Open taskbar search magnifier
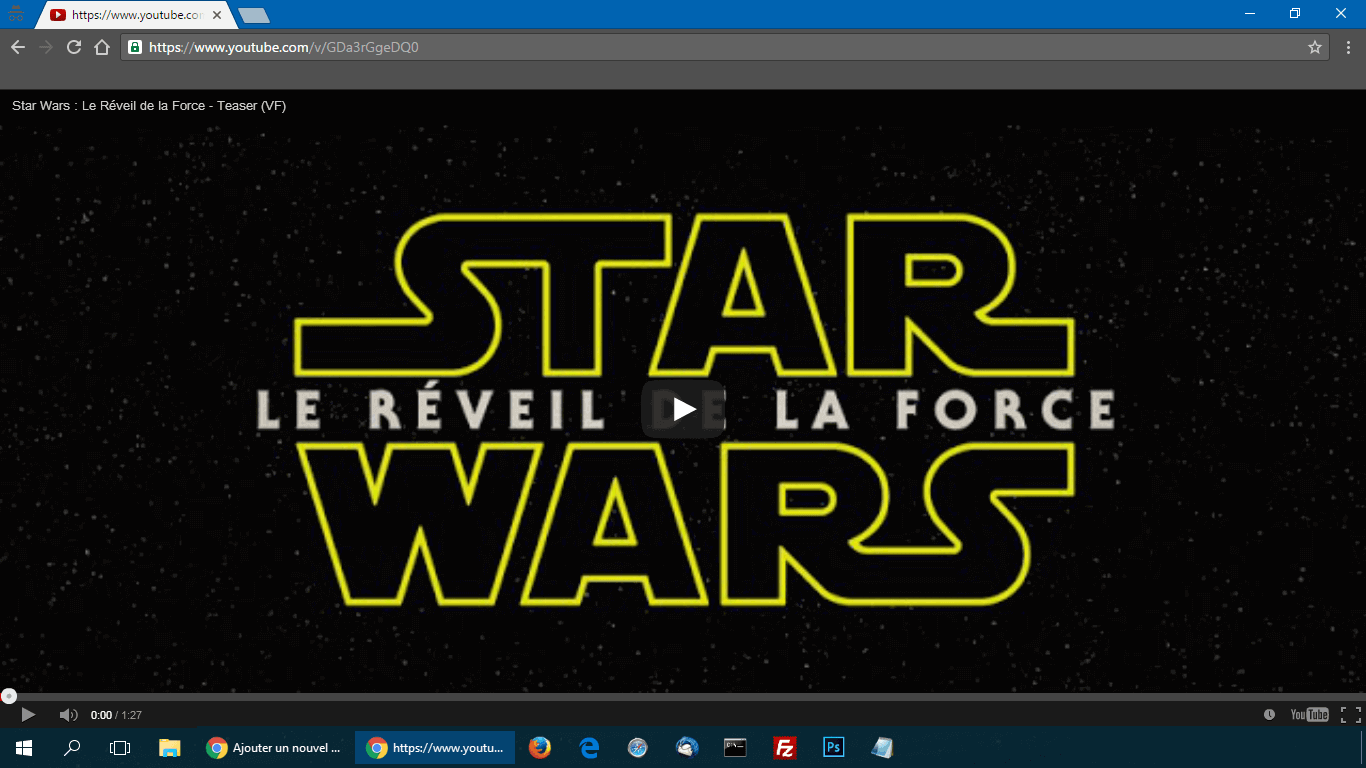 (72, 747)
